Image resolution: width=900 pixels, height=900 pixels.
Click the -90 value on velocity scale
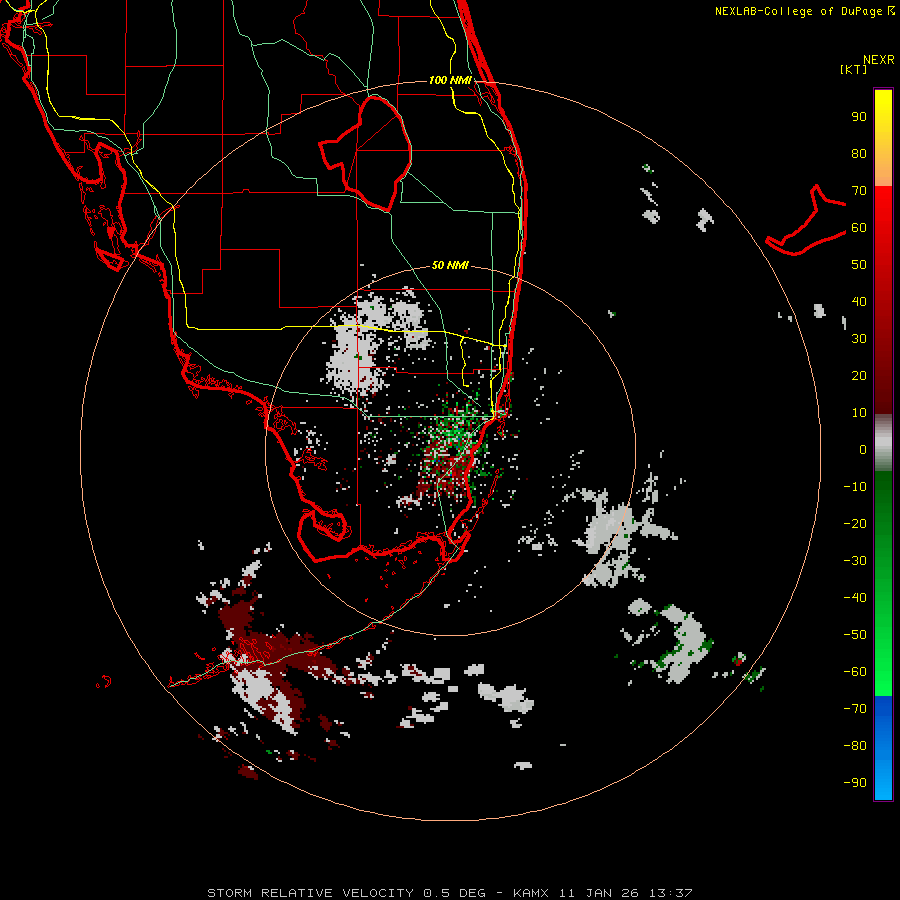tap(855, 783)
